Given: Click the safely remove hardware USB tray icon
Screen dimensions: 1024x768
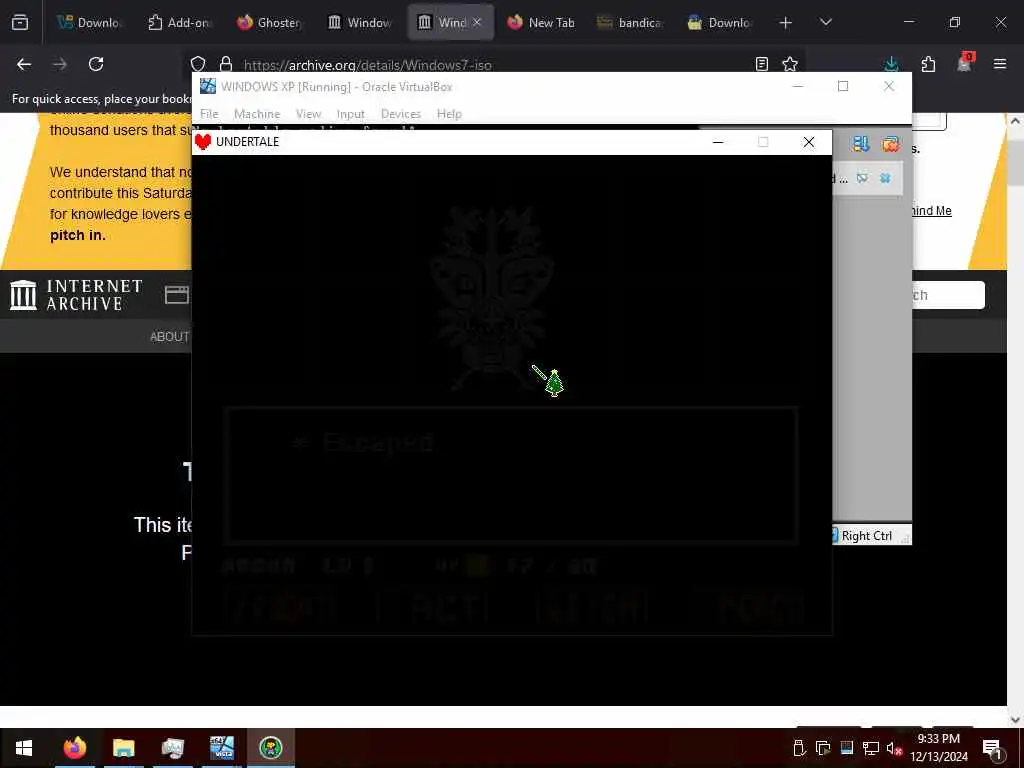Looking at the screenshot, I should [x=799, y=748].
